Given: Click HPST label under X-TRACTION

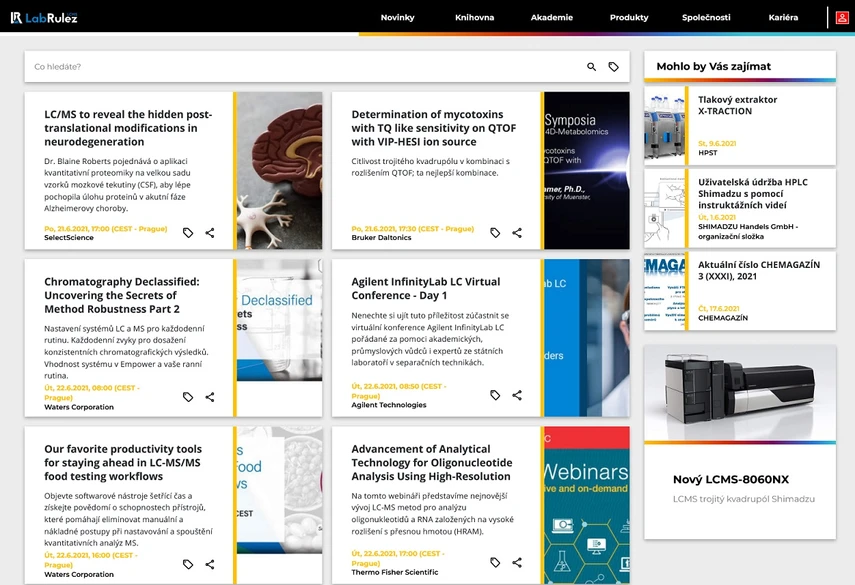Looking at the screenshot, I should [x=708, y=153].
